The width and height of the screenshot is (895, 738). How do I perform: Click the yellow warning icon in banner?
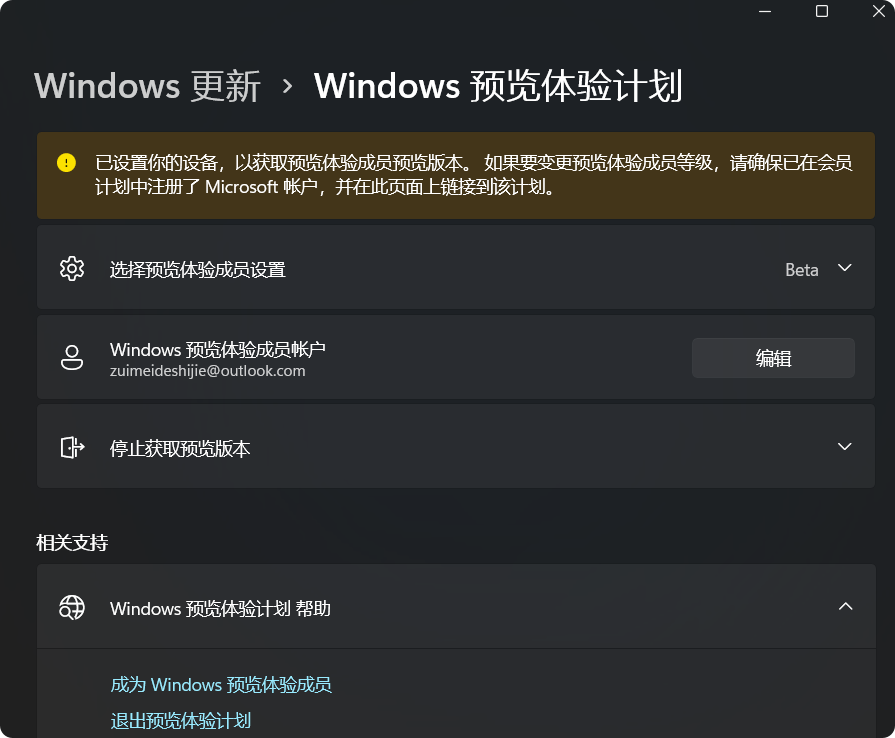click(66, 163)
